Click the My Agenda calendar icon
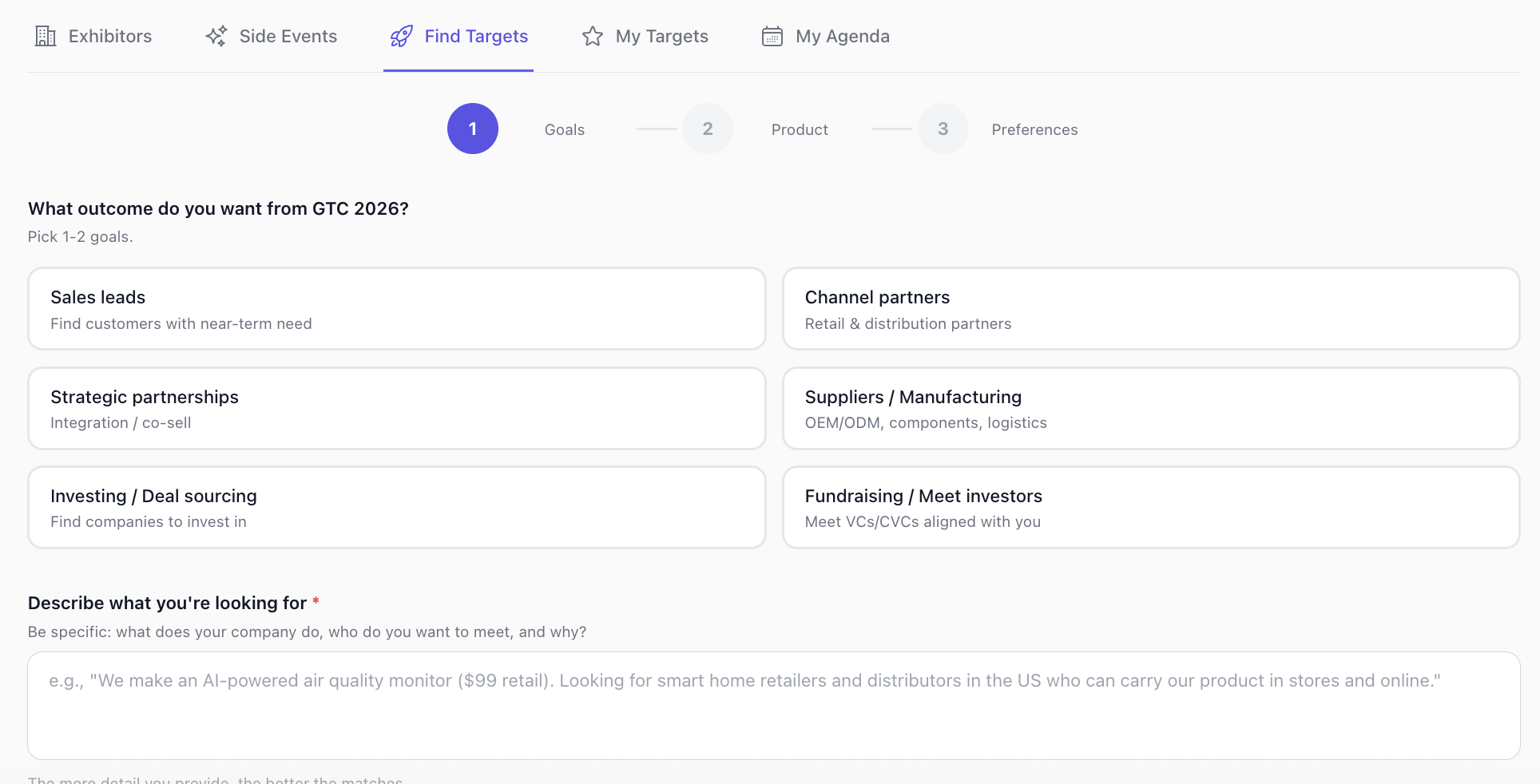1540x784 pixels. point(772,36)
